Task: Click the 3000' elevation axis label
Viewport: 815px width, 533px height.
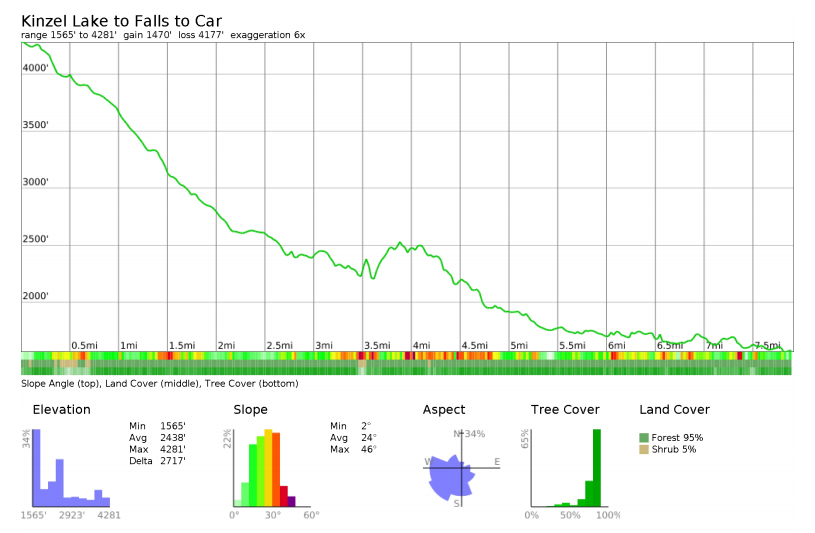Action: coord(36,183)
